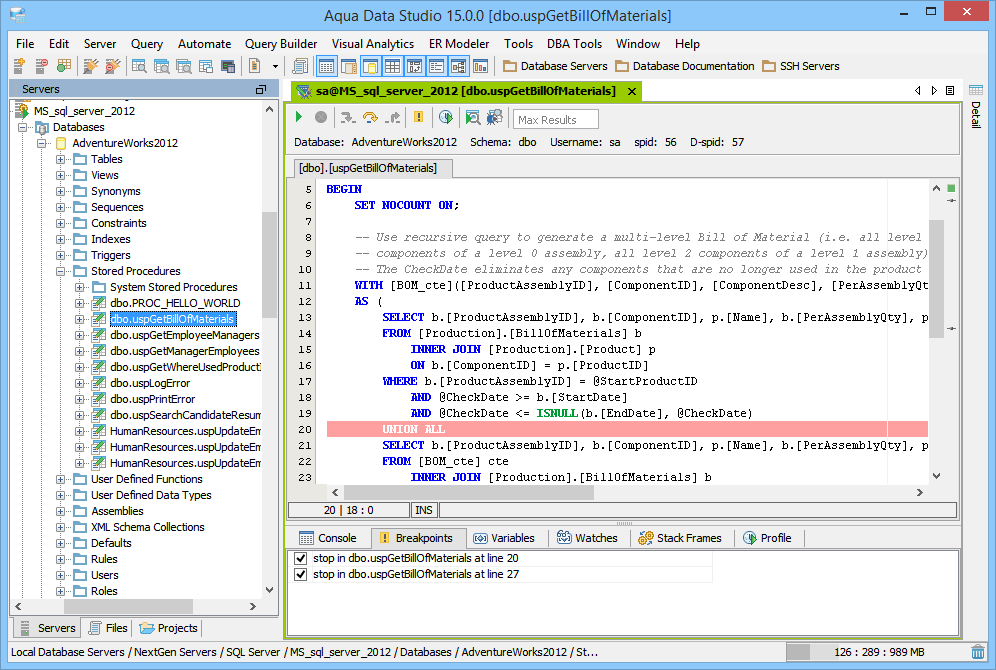This screenshot has width=996, height=670.
Task: Click the Step Into debugger icon
Action: click(x=348, y=118)
